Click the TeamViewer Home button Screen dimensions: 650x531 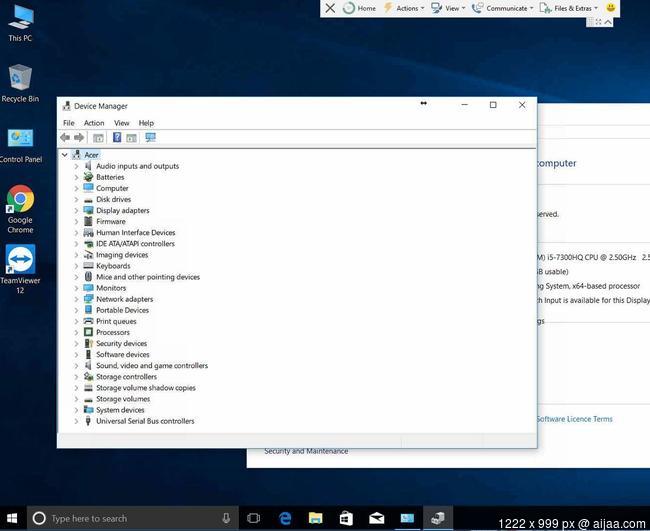pyautogui.click(x=359, y=8)
